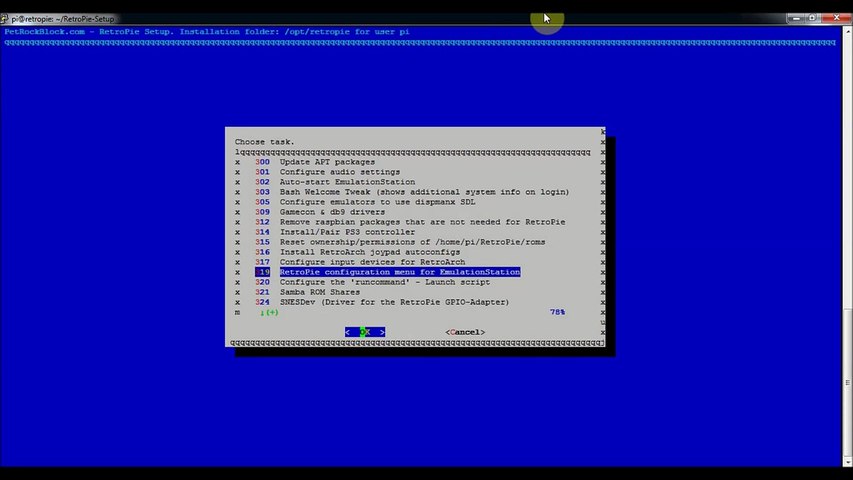This screenshot has width=853, height=480.
Task: Select 300 Update APT packages
Action: point(315,162)
